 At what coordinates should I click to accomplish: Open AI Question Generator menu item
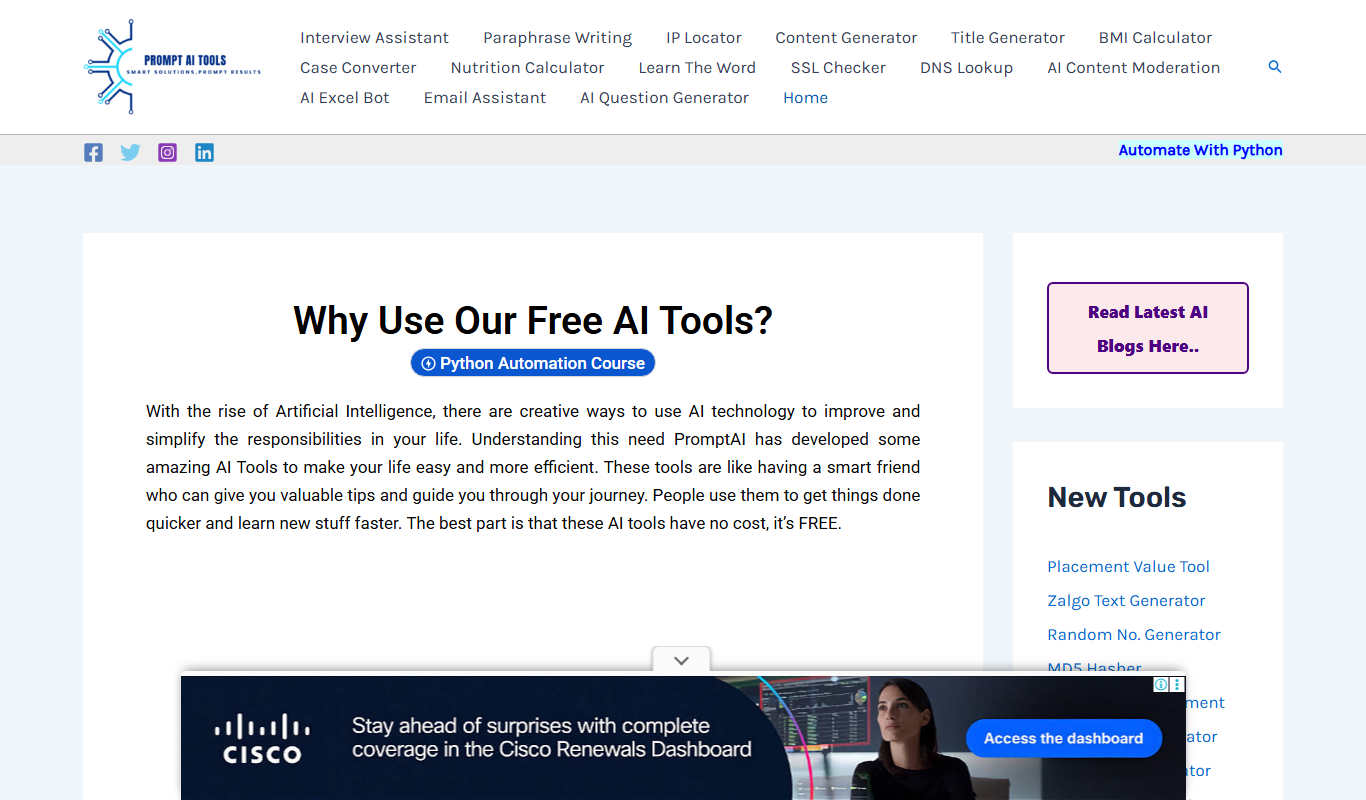pos(664,98)
